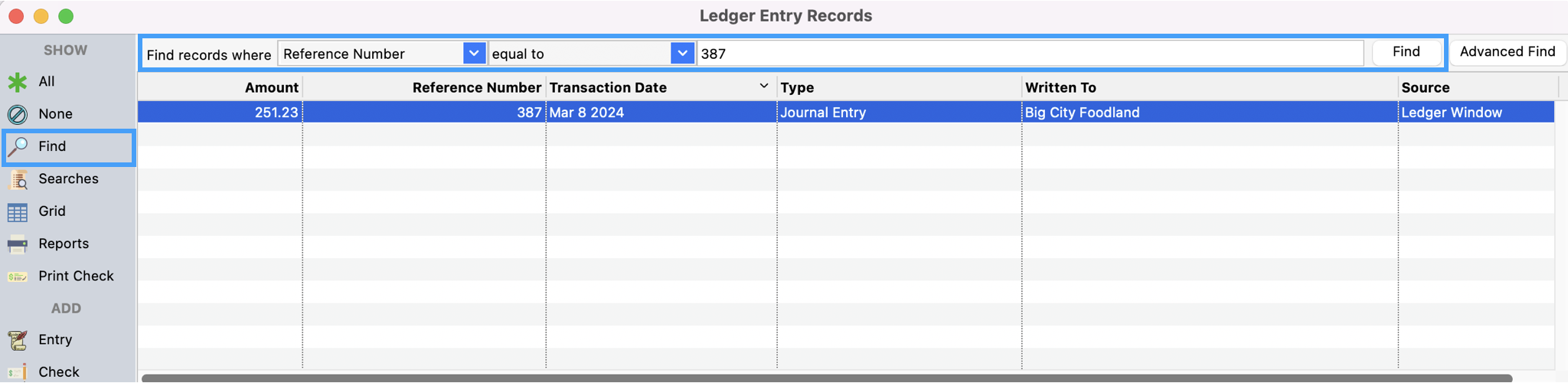Image resolution: width=1568 pixels, height=383 pixels.
Task: Click the green asterisk All icon
Action: [x=18, y=82]
